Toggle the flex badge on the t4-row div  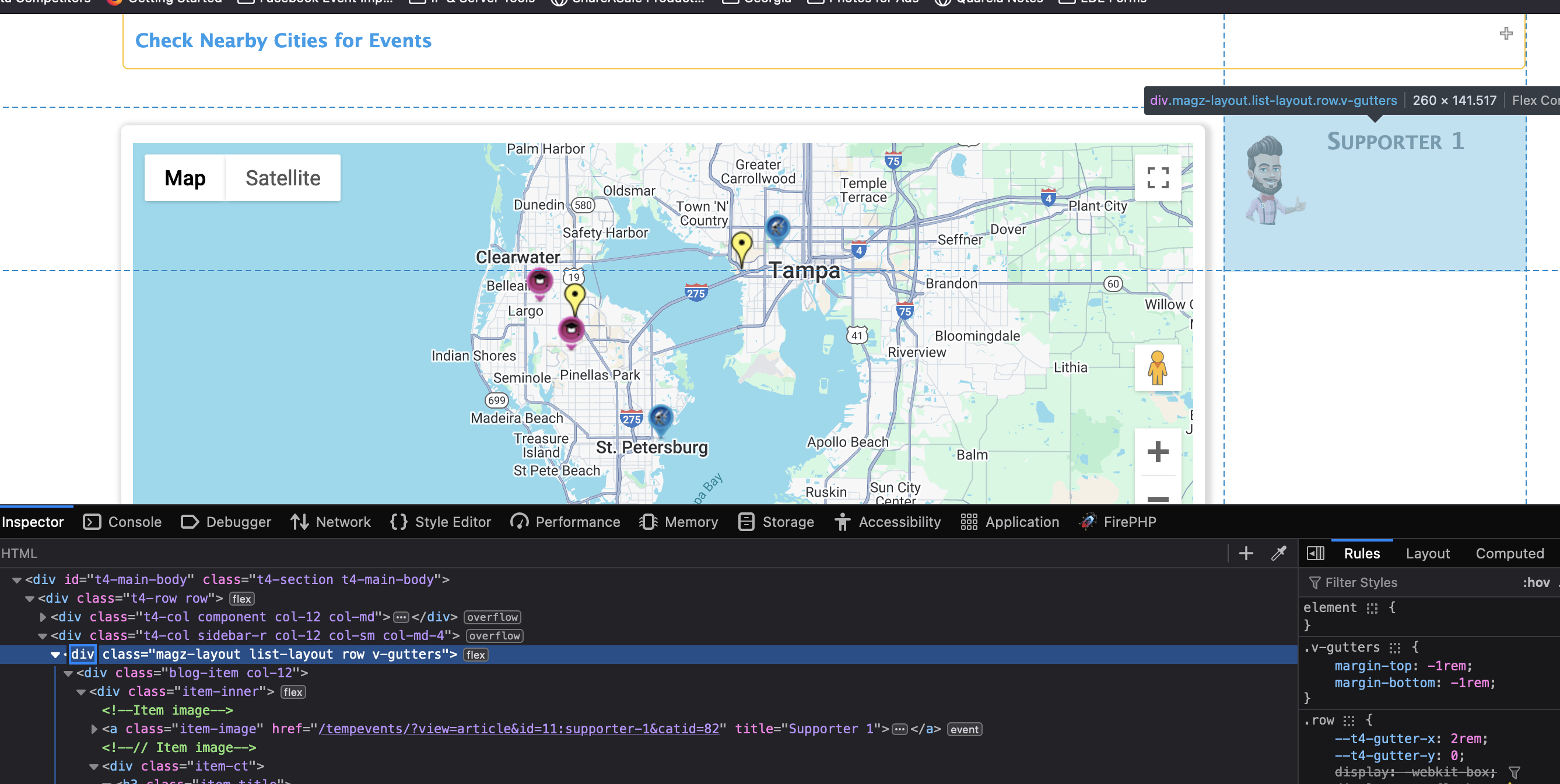point(241,599)
